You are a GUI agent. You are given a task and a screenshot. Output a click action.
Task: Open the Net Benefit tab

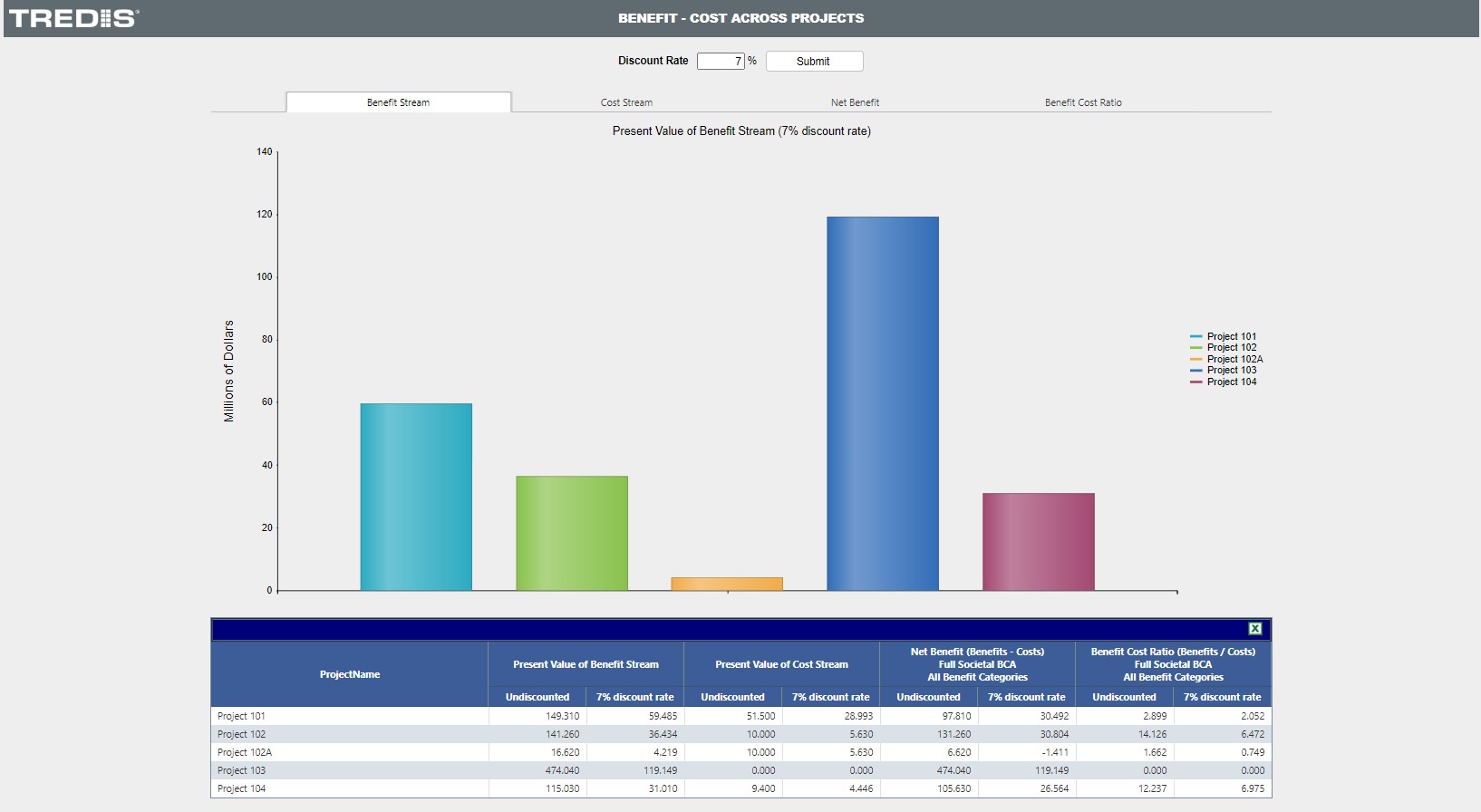tap(855, 102)
